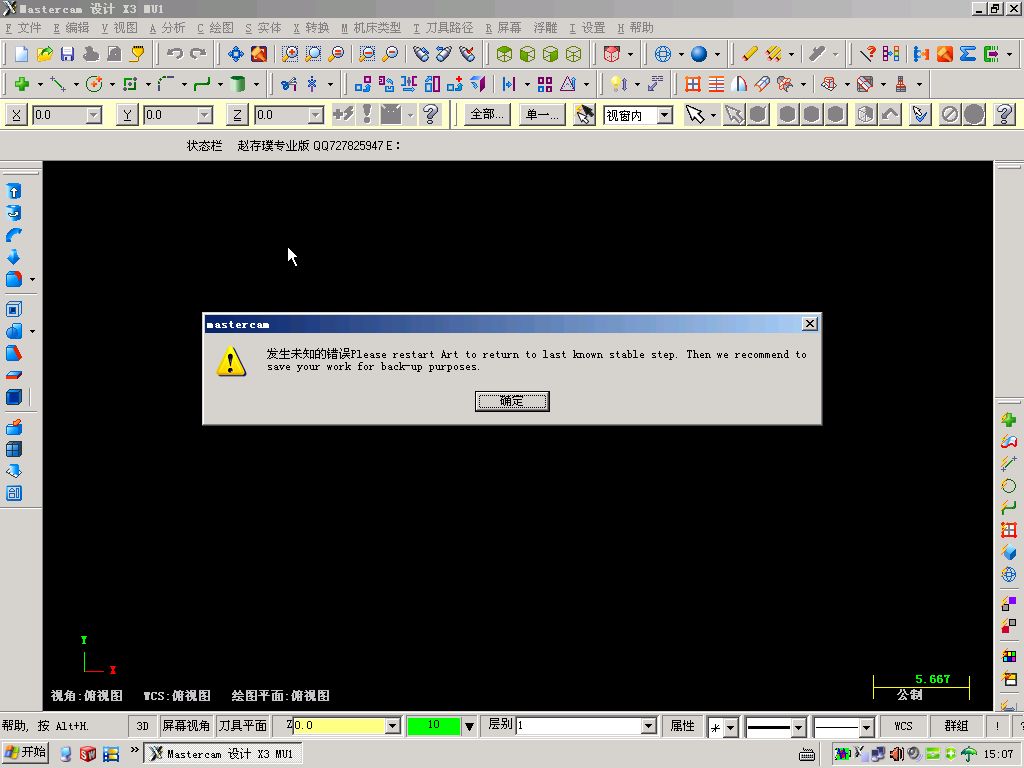Toggle the WCS status bar button
This screenshot has width=1024, height=768.
(x=903, y=726)
